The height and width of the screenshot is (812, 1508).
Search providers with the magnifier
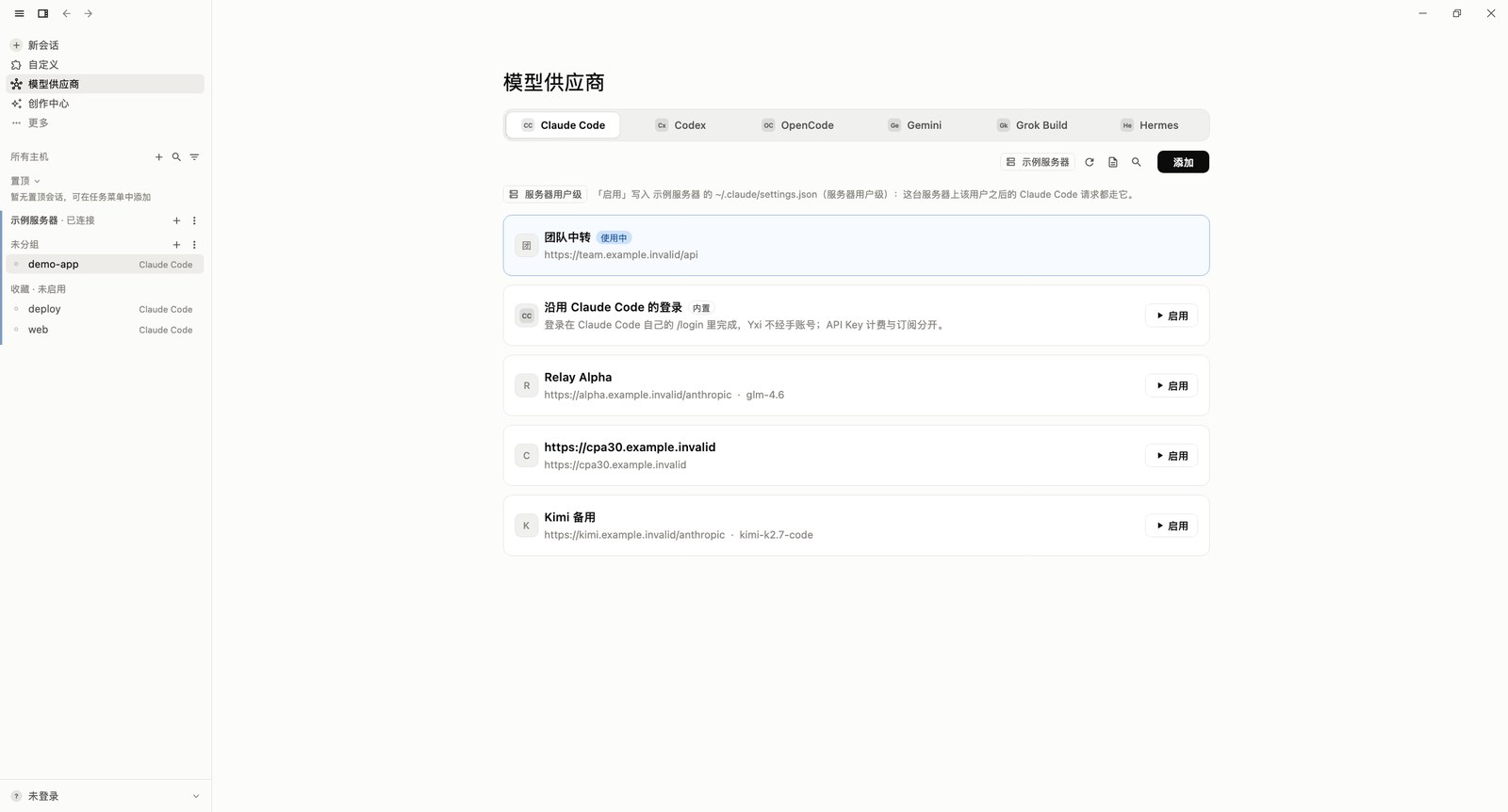click(1137, 162)
